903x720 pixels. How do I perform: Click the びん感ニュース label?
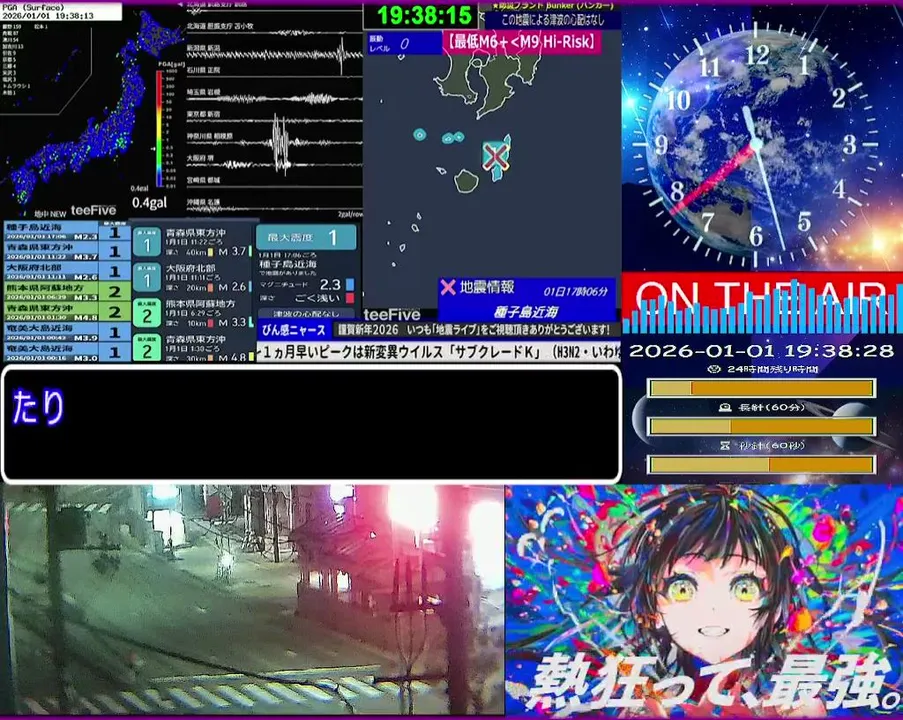pyautogui.click(x=294, y=330)
